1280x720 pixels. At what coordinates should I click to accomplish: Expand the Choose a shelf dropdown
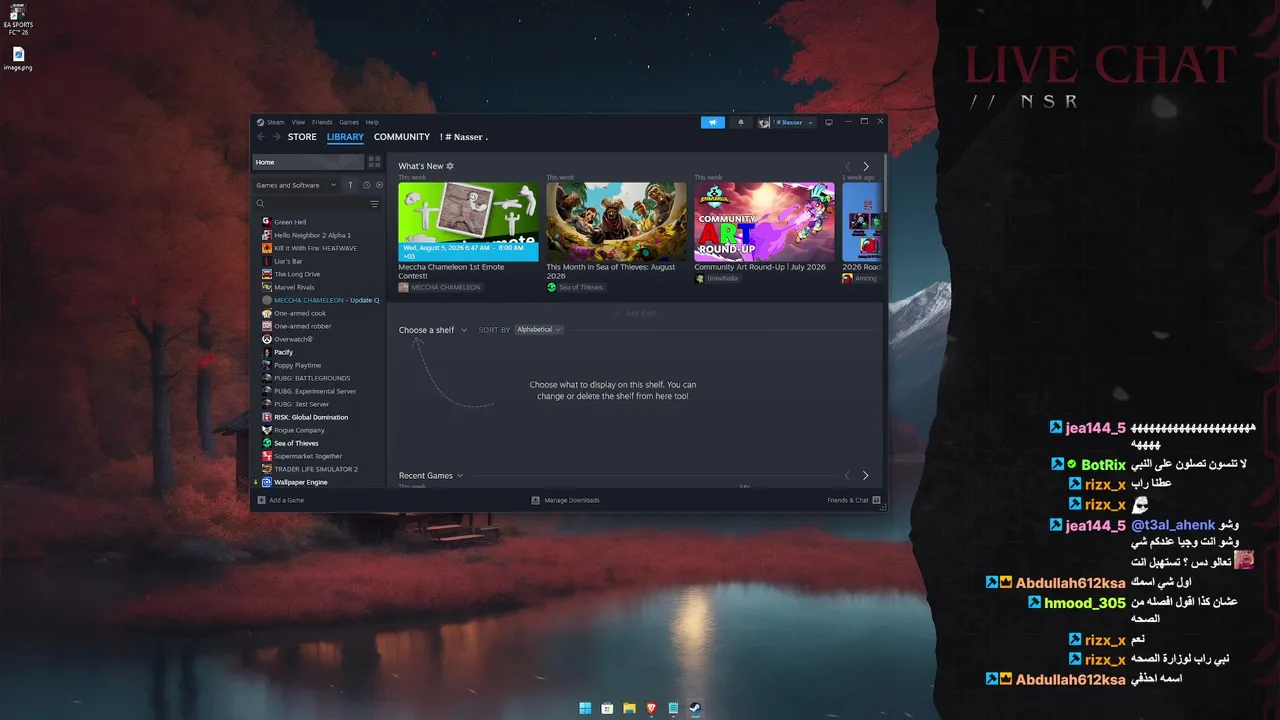point(433,330)
